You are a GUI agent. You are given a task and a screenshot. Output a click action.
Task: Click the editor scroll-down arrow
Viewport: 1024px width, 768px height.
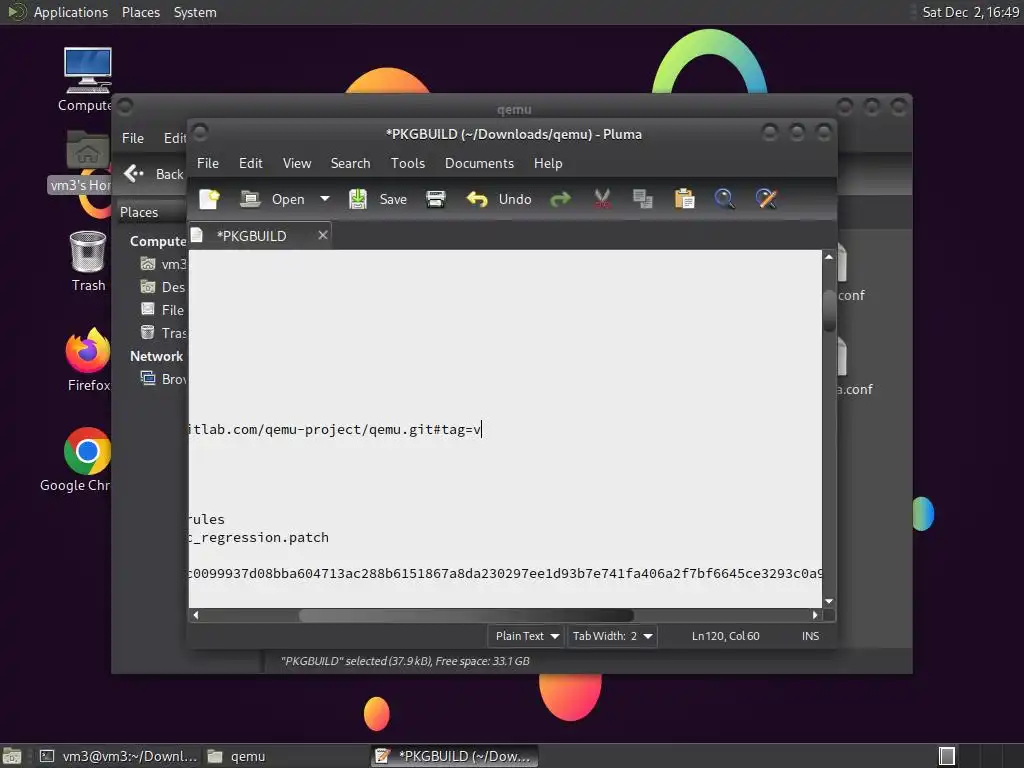(x=829, y=601)
